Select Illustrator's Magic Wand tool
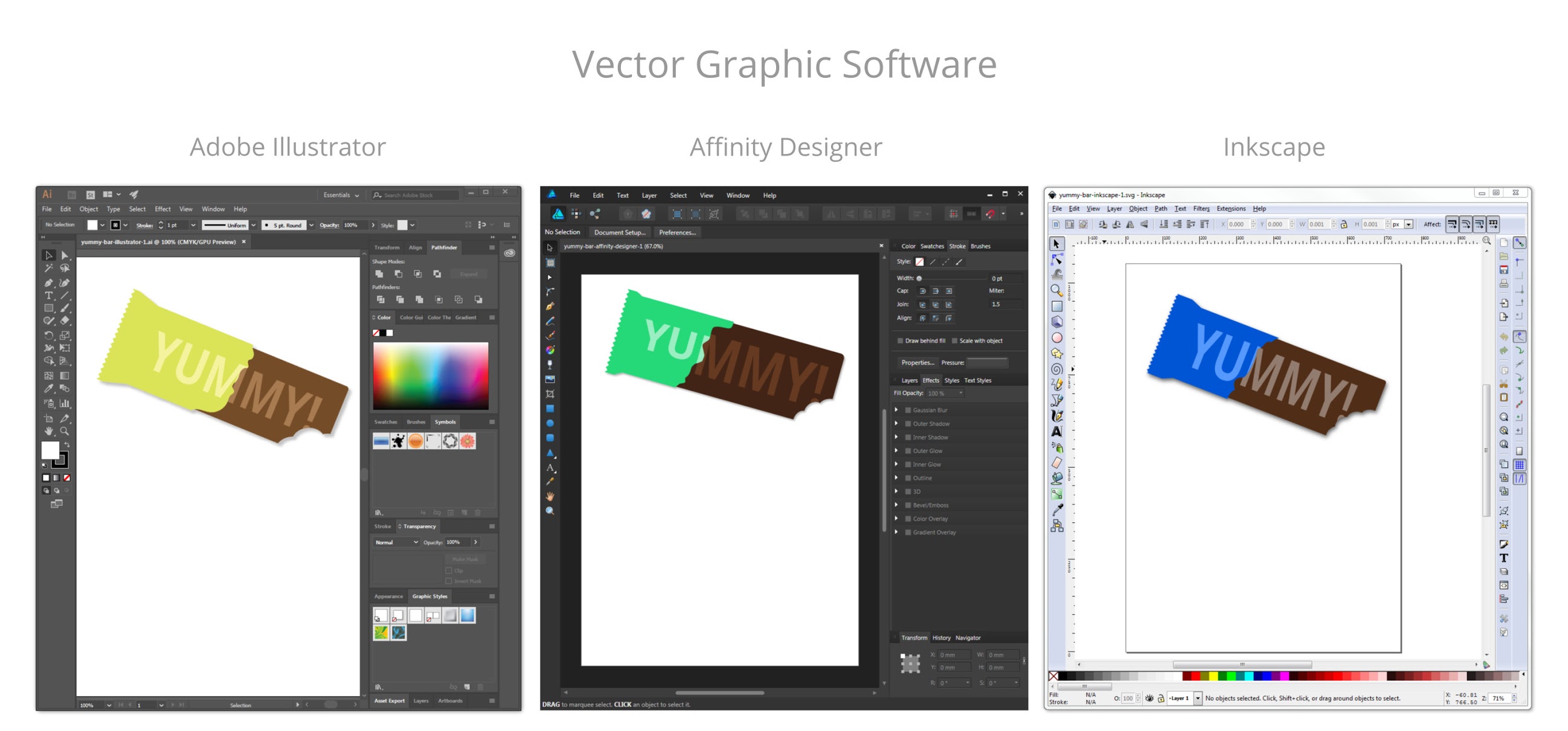 tap(49, 268)
